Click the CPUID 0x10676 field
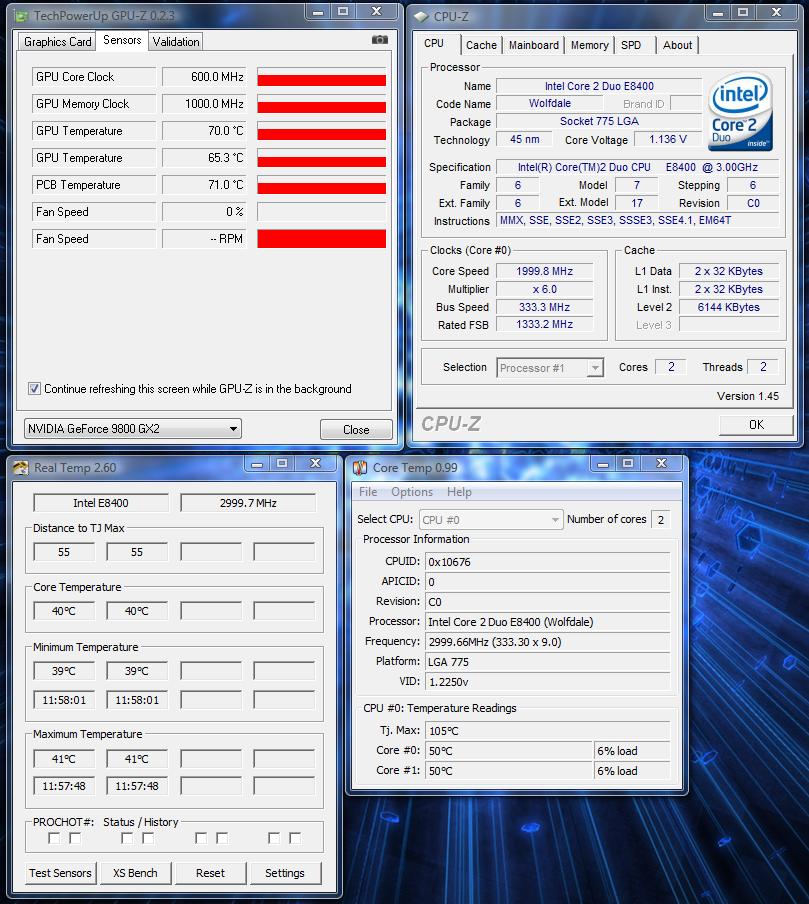Viewport: 809px width, 904px height. [x=547, y=562]
